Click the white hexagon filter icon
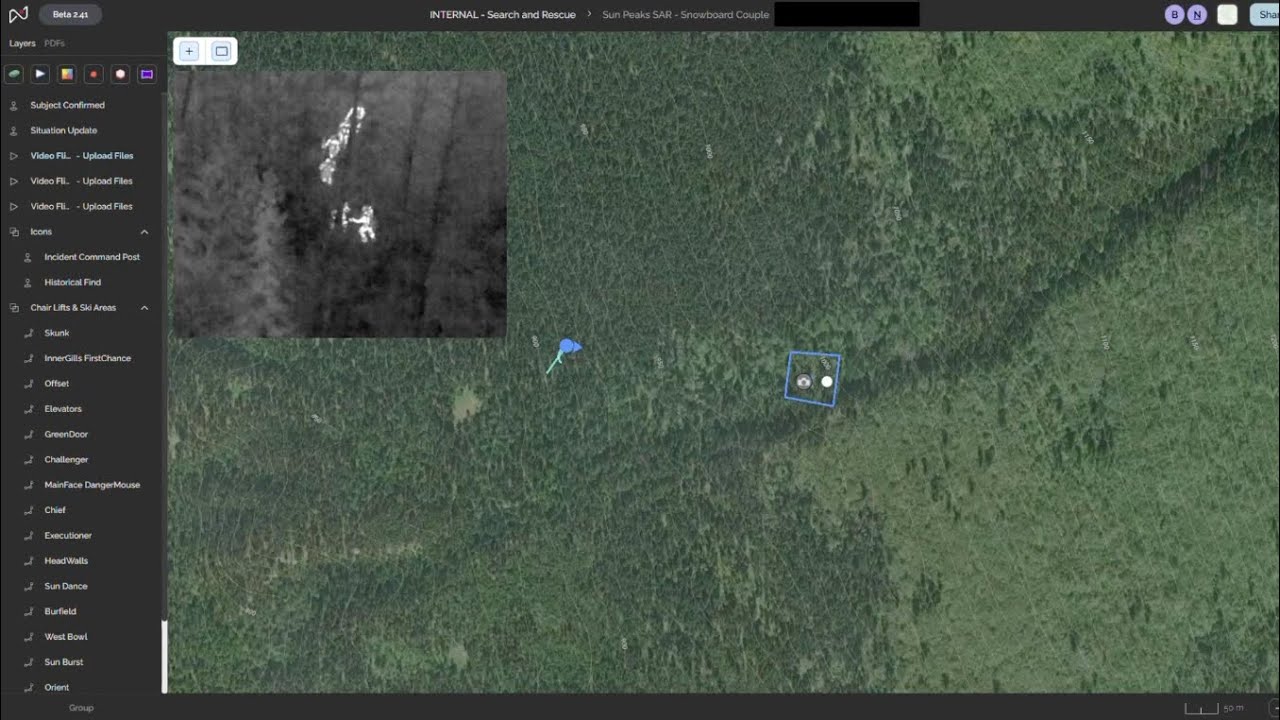 click(x=120, y=74)
